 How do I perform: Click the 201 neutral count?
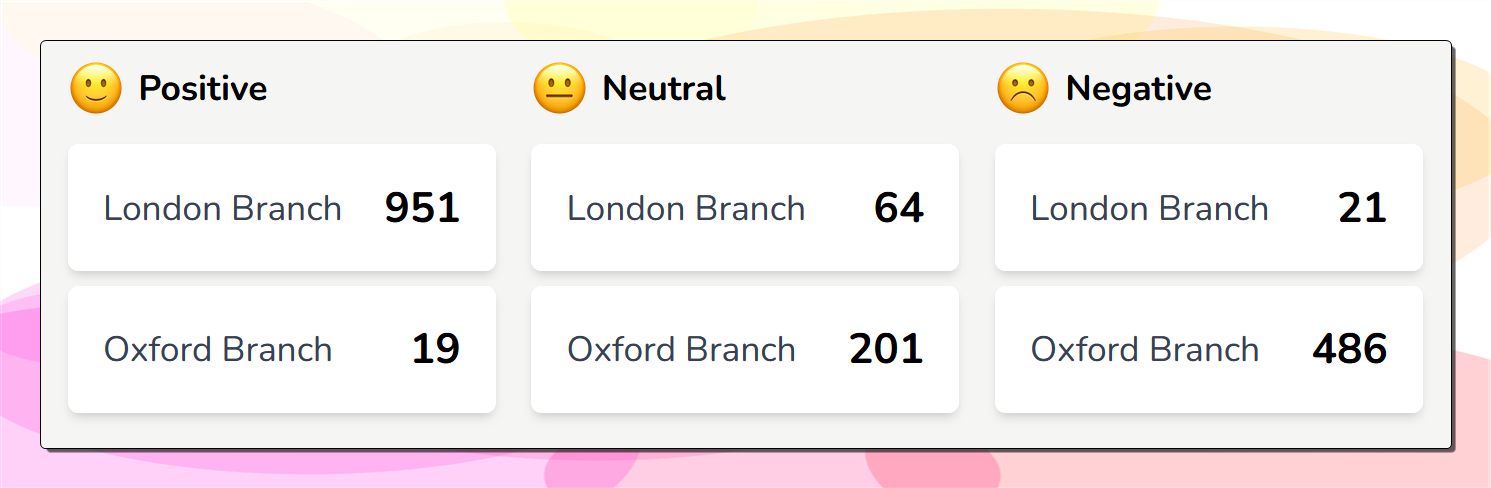(886, 350)
